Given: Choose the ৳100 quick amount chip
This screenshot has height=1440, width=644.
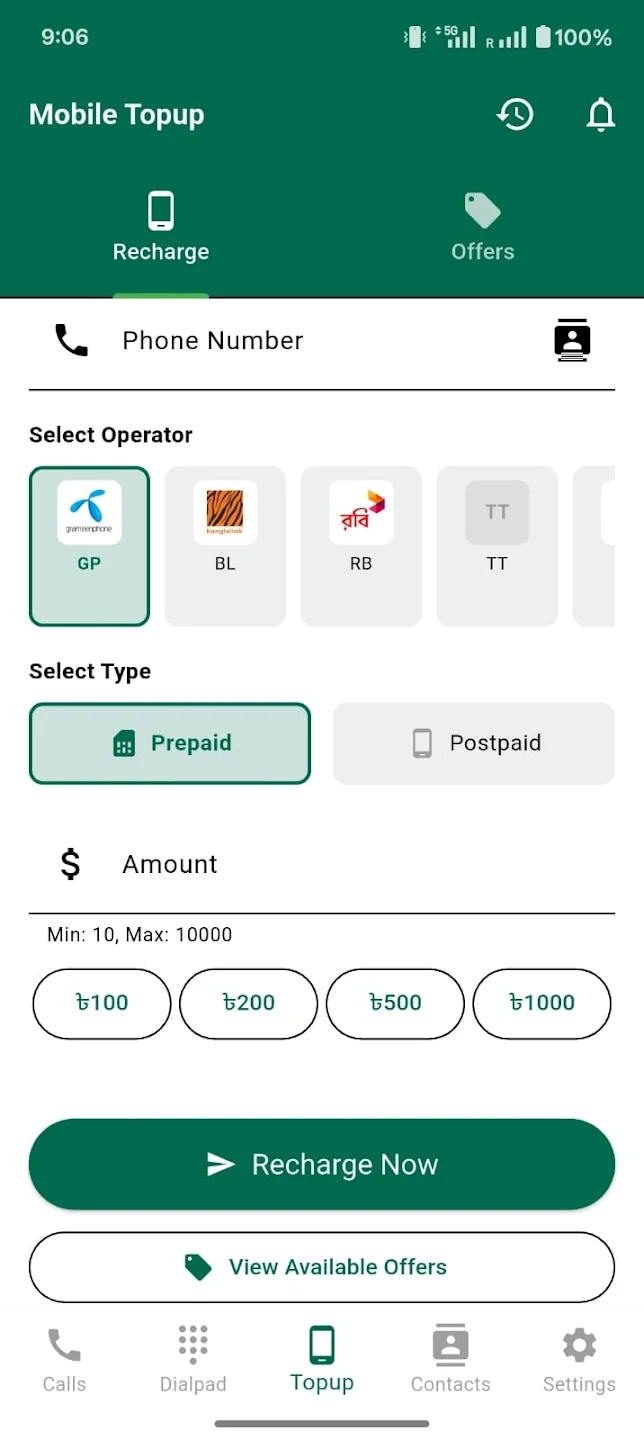Looking at the screenshot, I should [101, 1004].
